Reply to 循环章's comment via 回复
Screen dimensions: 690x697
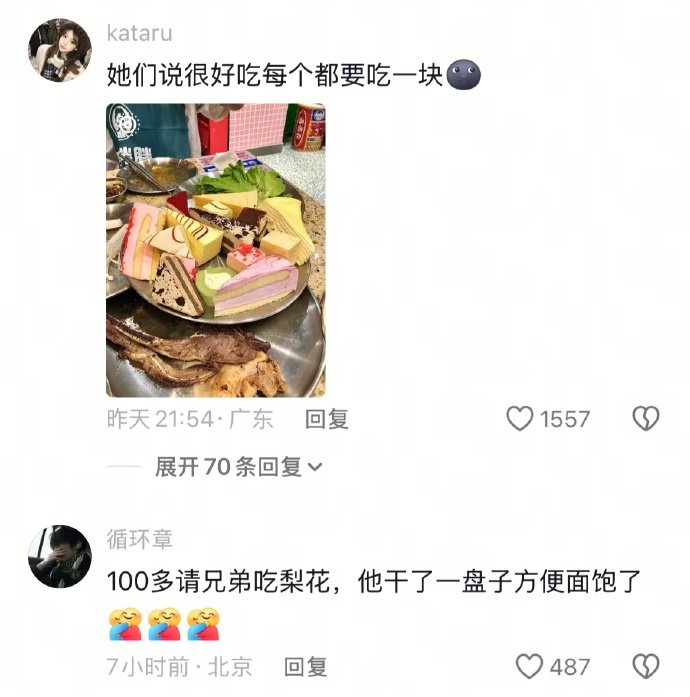tap(305, 667)
